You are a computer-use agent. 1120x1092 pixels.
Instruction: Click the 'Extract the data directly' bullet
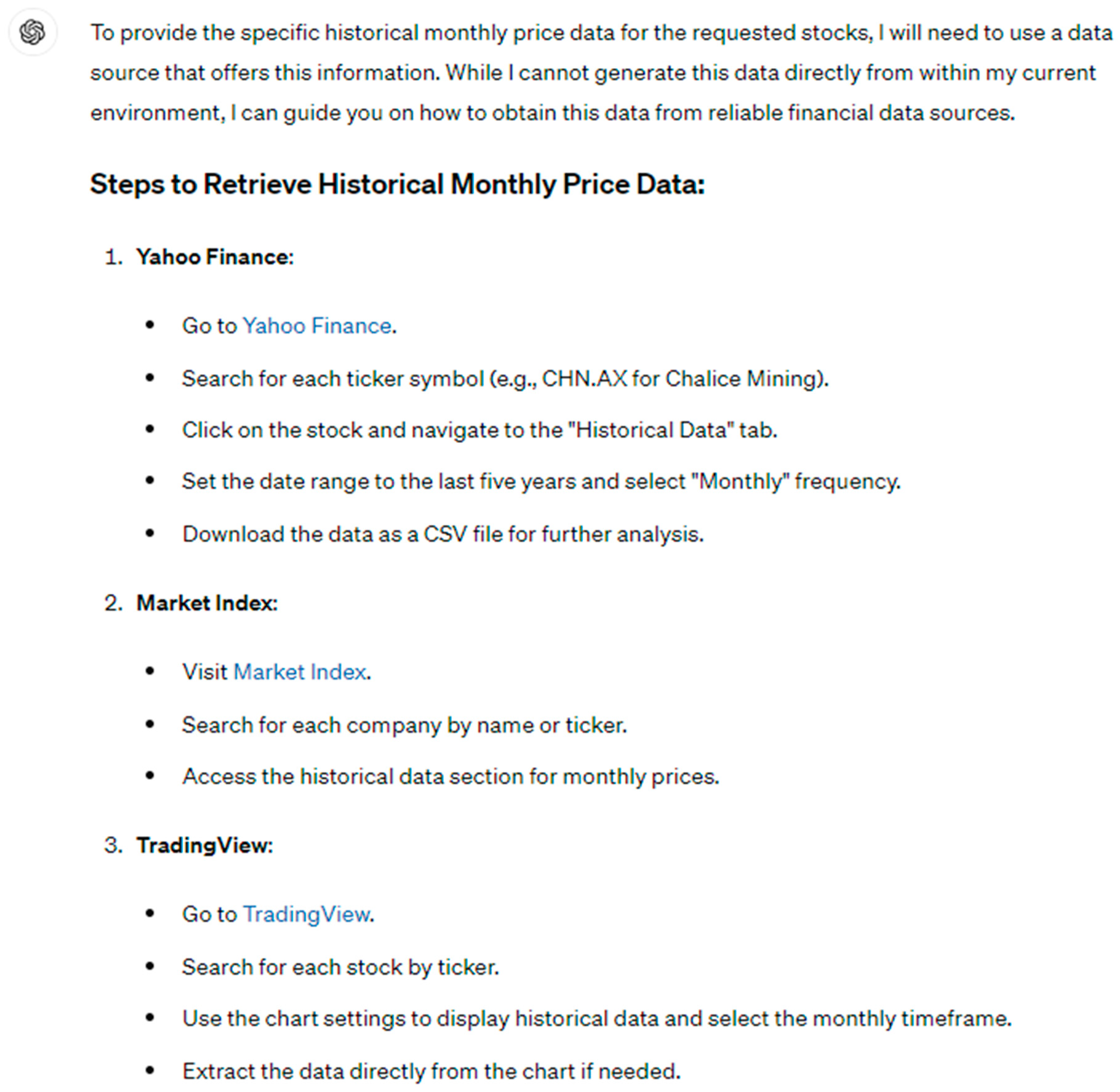(431, 1071)
